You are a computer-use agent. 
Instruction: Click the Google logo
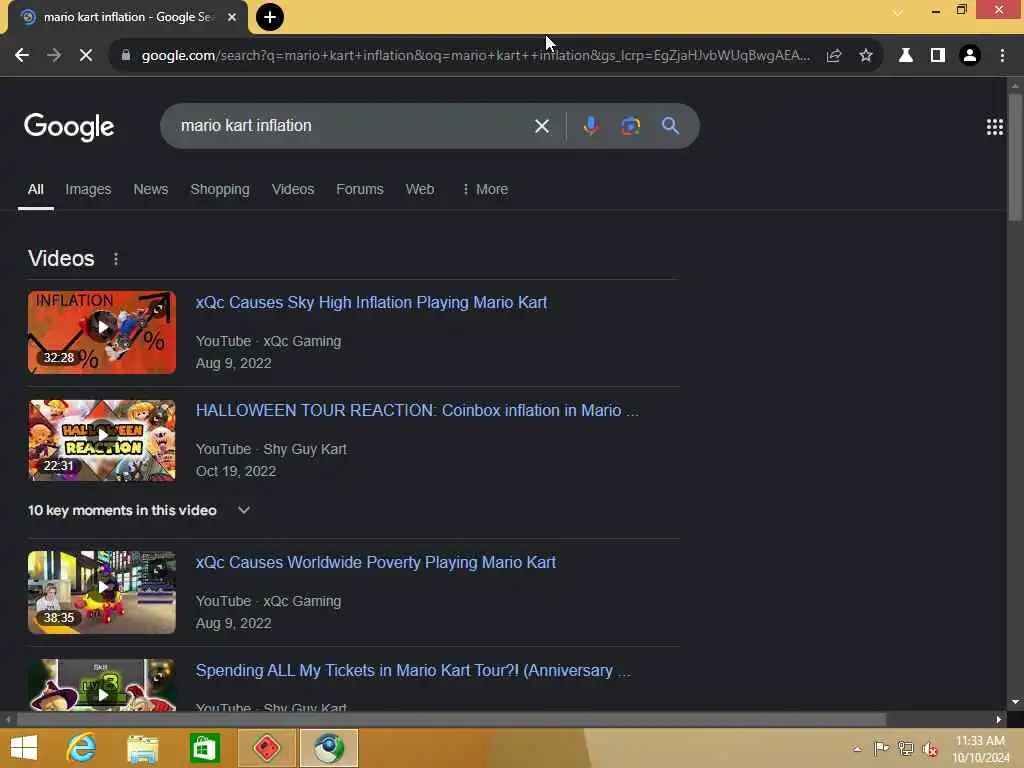69,126
